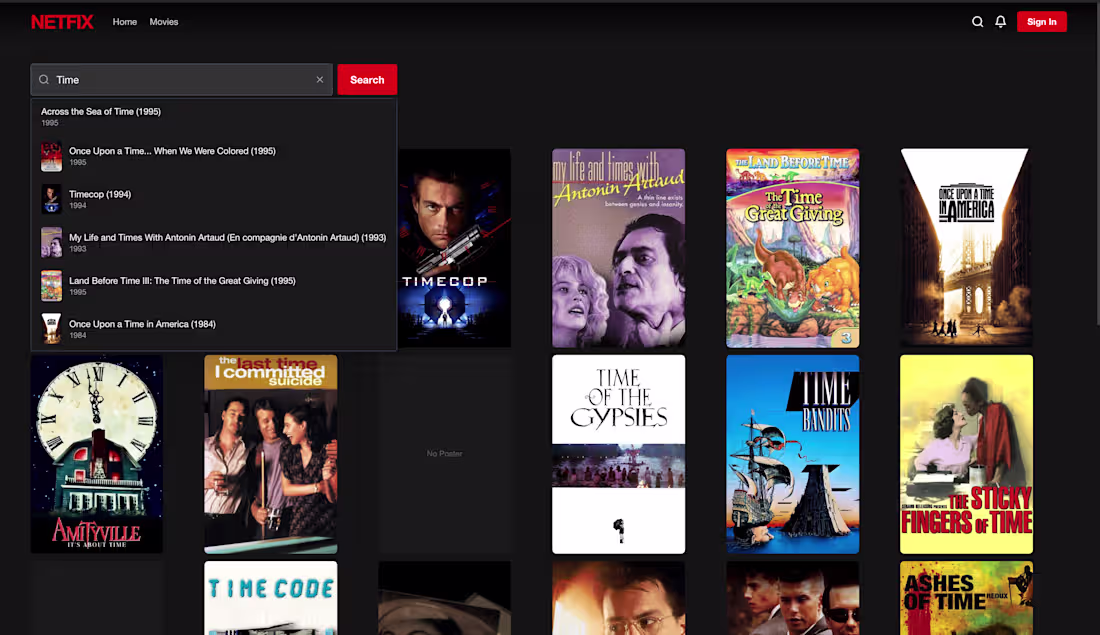
Task: Click the Timecop suggestion thumbnail
Action: click(x=51, y=199)
